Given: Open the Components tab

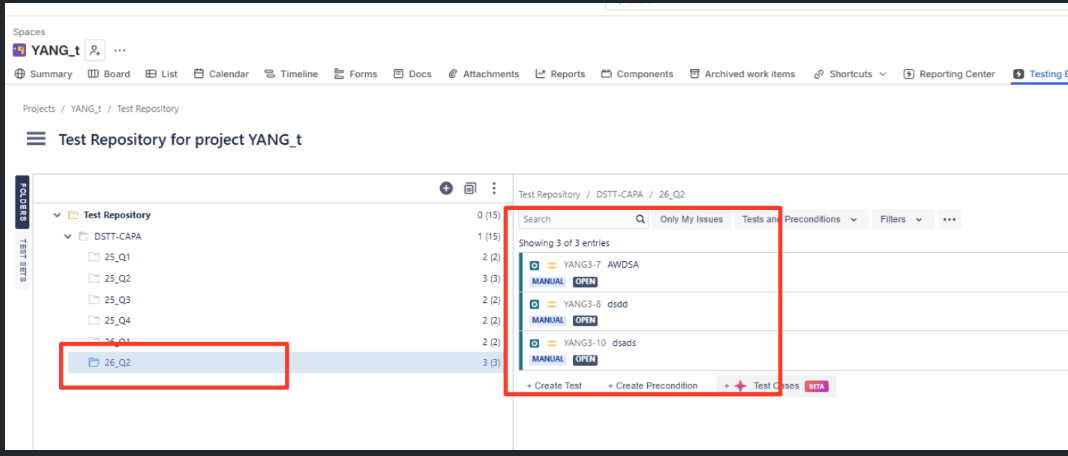Looking at the screenshot, I should [637, 74].
